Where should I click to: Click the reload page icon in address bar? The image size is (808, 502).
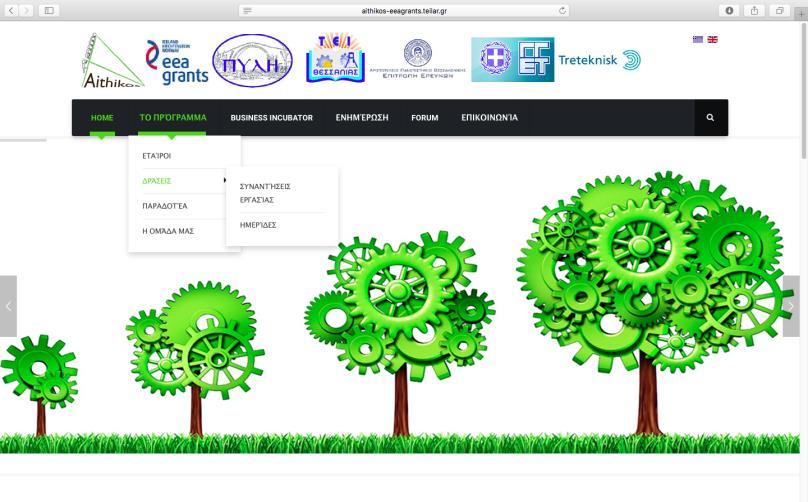(562, 10)
